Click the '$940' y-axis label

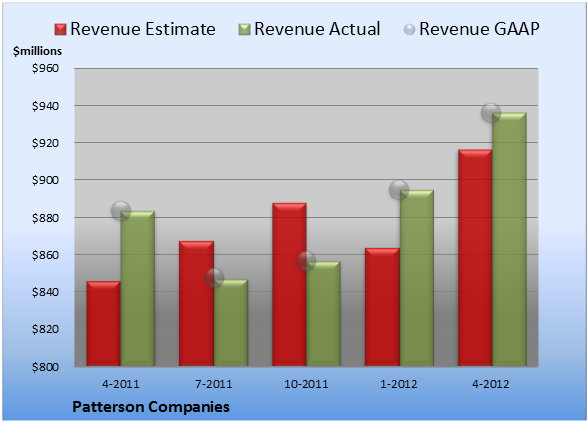pos(45,106)
